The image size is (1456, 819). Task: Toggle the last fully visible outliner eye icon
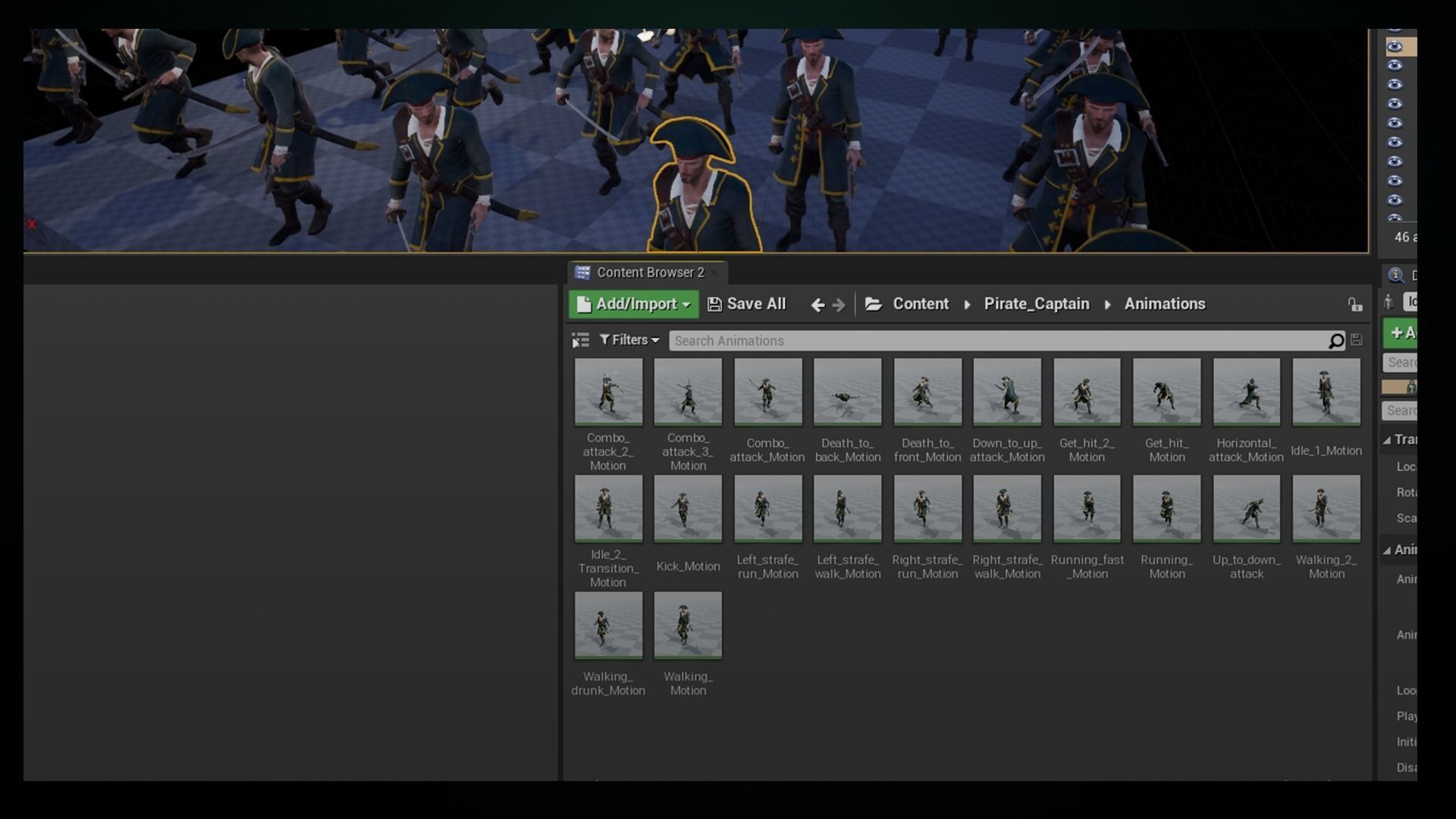[x=1395, y=200]
